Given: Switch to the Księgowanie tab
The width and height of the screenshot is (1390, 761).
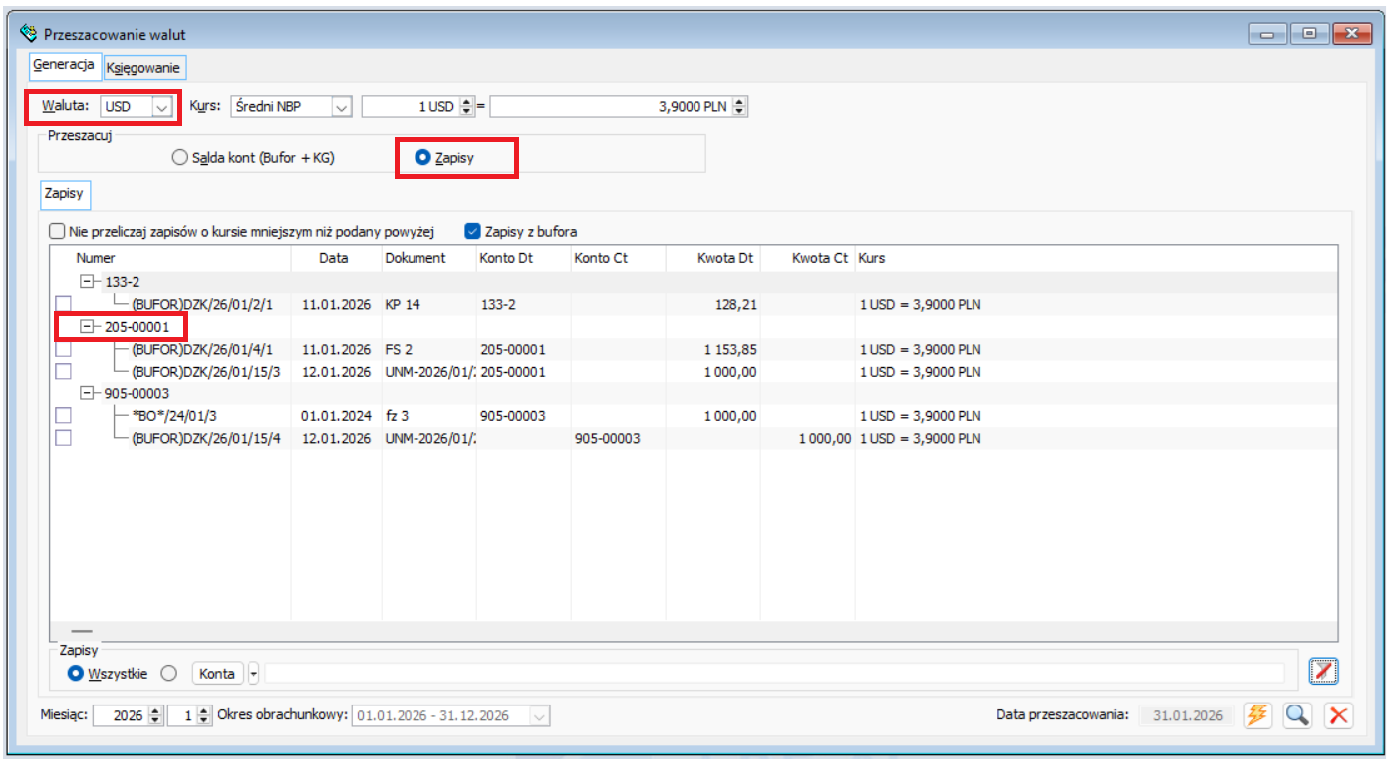Looking at the screenshot, I should (x=143, y=68).
